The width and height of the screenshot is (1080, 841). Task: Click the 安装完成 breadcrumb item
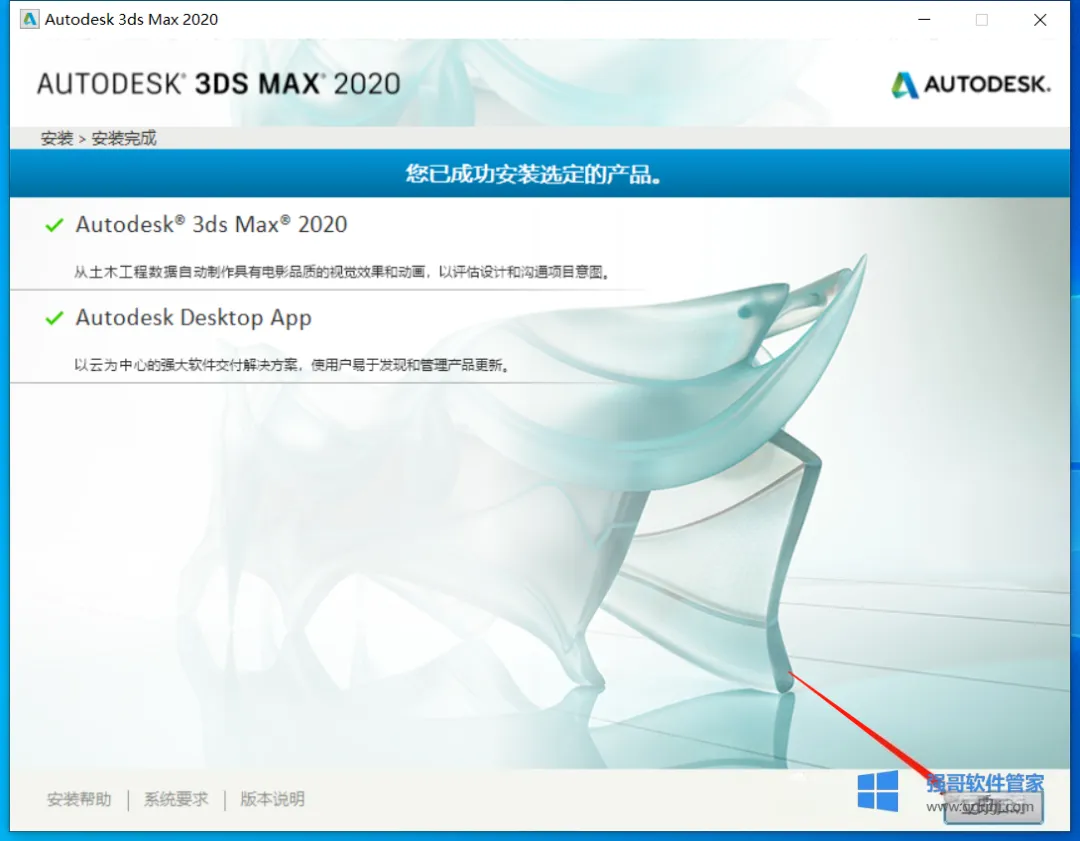click(x=124, y=138)
